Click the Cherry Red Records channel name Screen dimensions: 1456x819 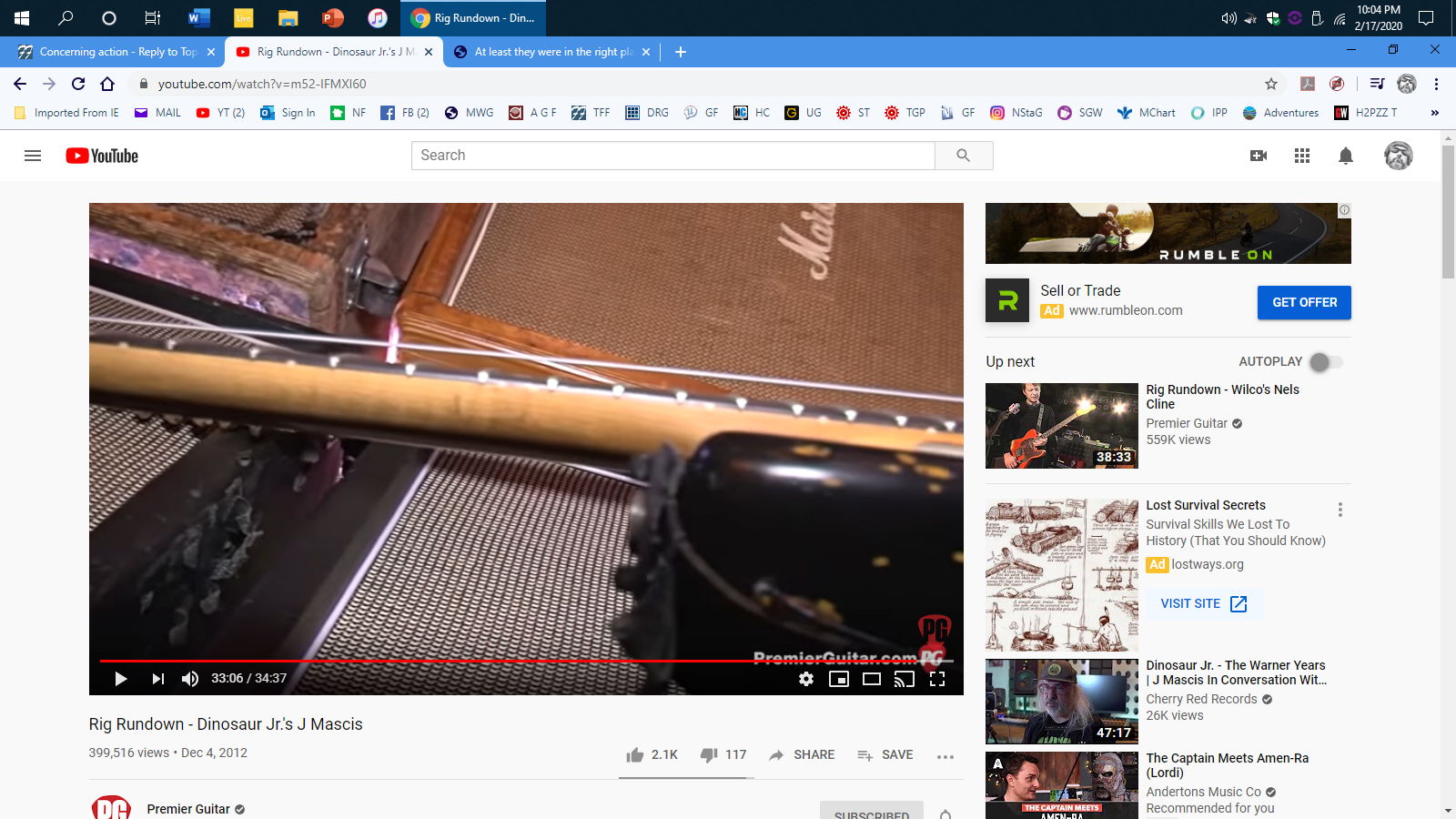1201,699
